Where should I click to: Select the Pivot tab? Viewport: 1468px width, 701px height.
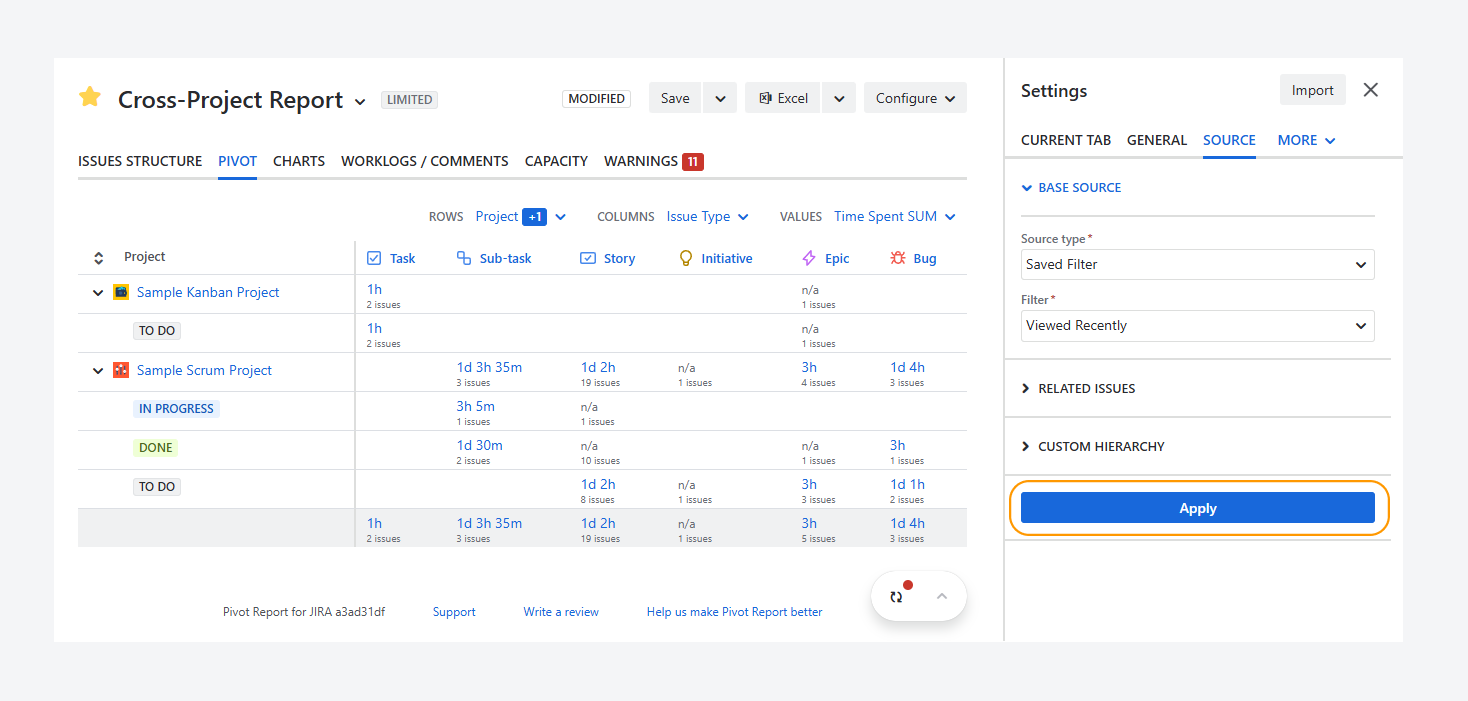tap(237, 161)
